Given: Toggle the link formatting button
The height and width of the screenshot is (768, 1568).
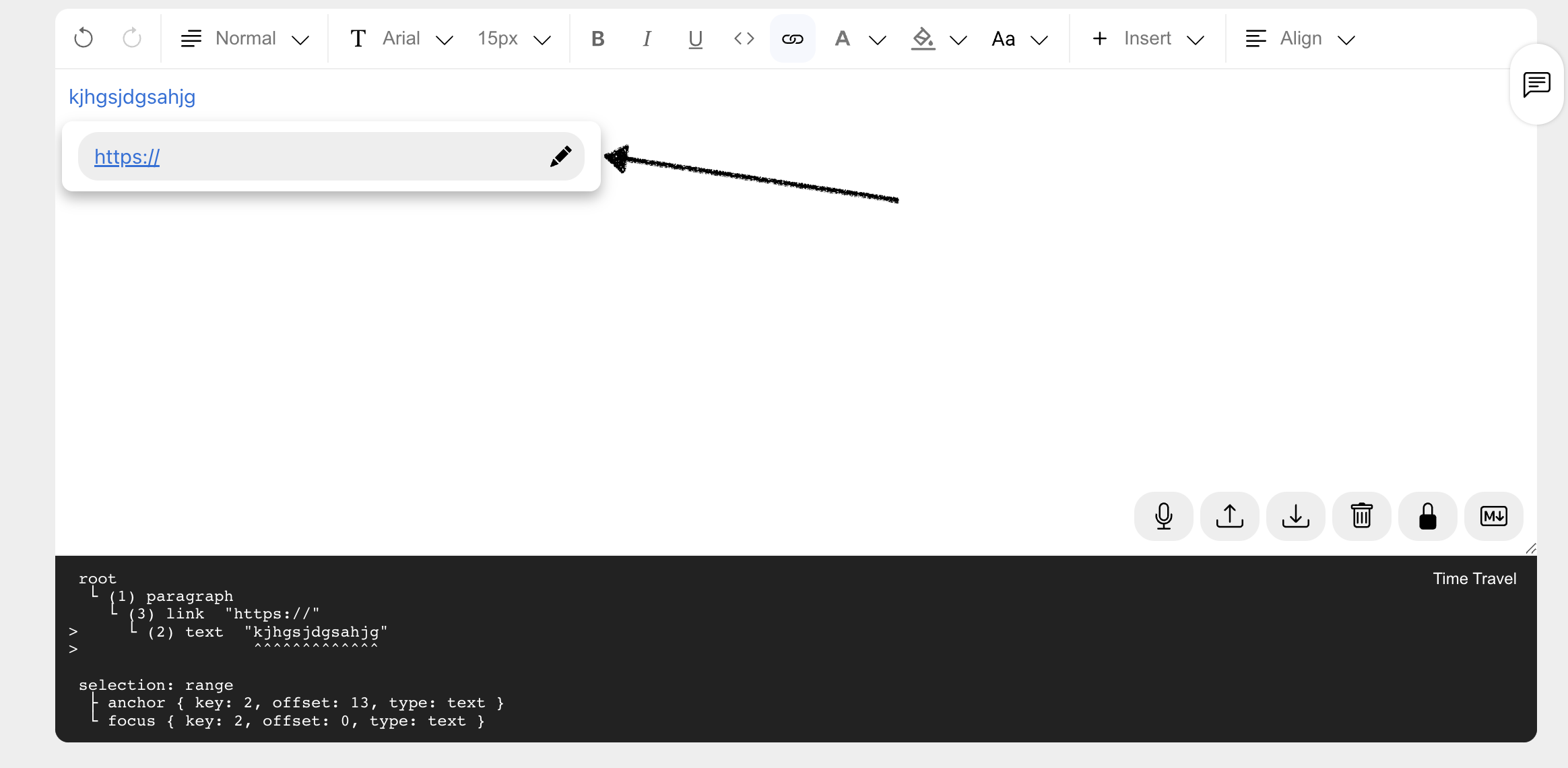Looking at the screenshot, I should (793, 38).
